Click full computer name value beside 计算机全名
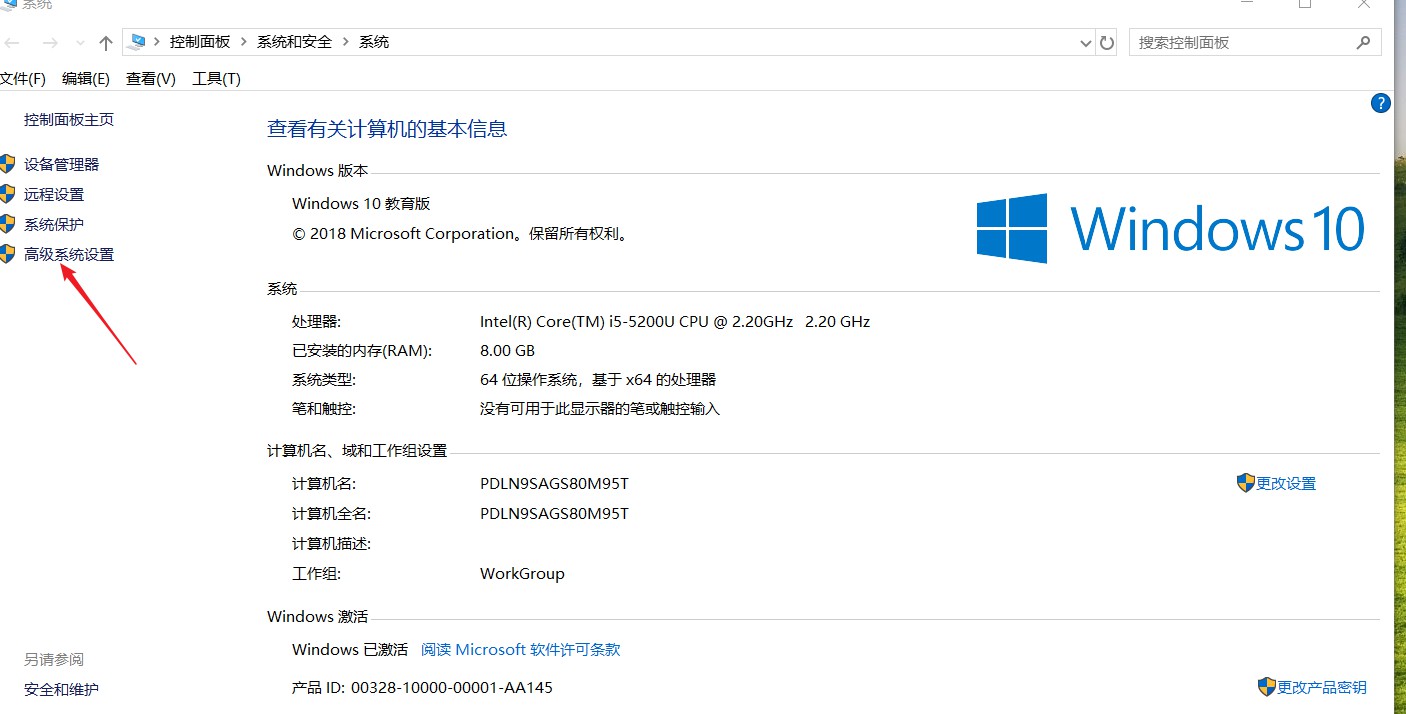The height and width of the screenshot is (714, 1406). [555, 513]
